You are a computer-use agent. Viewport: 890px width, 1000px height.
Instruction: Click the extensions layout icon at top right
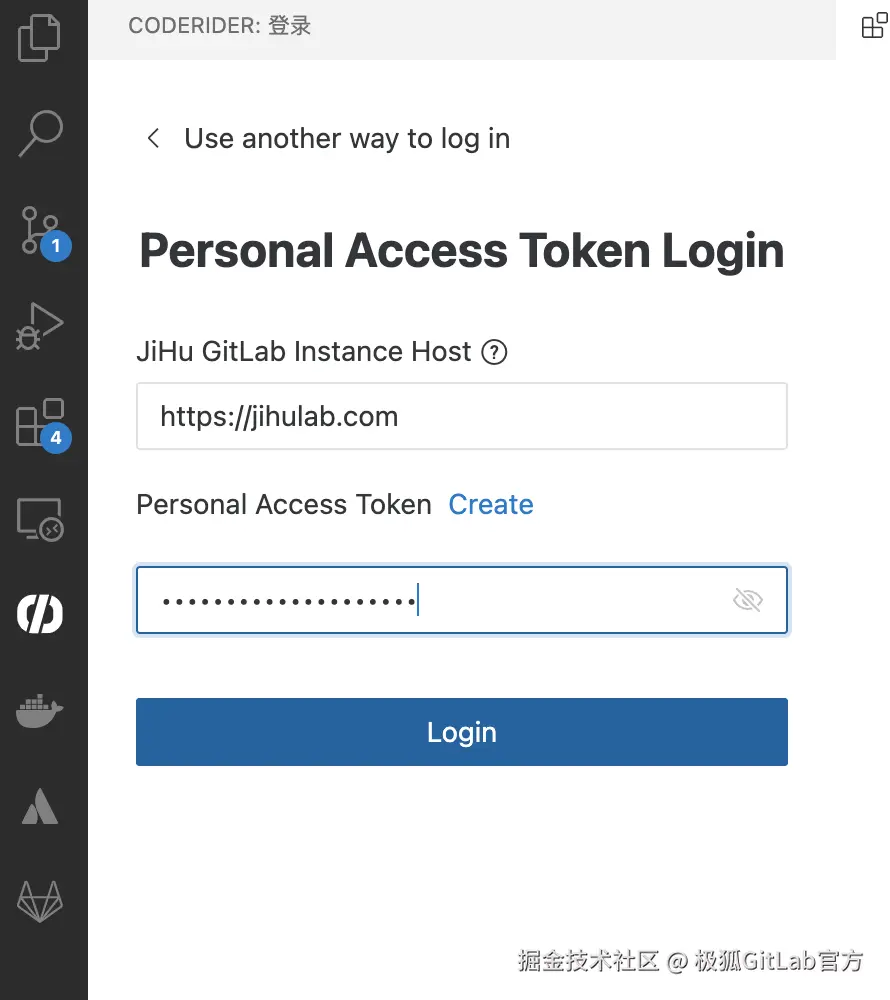tap(871, 26)
